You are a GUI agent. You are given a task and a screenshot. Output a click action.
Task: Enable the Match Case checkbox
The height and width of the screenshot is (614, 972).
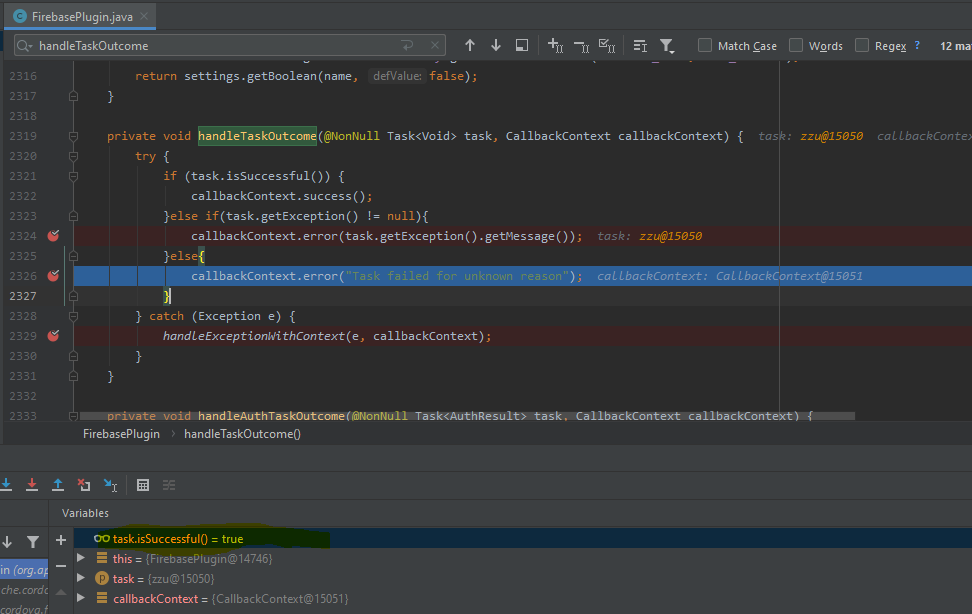click(705, 45)
